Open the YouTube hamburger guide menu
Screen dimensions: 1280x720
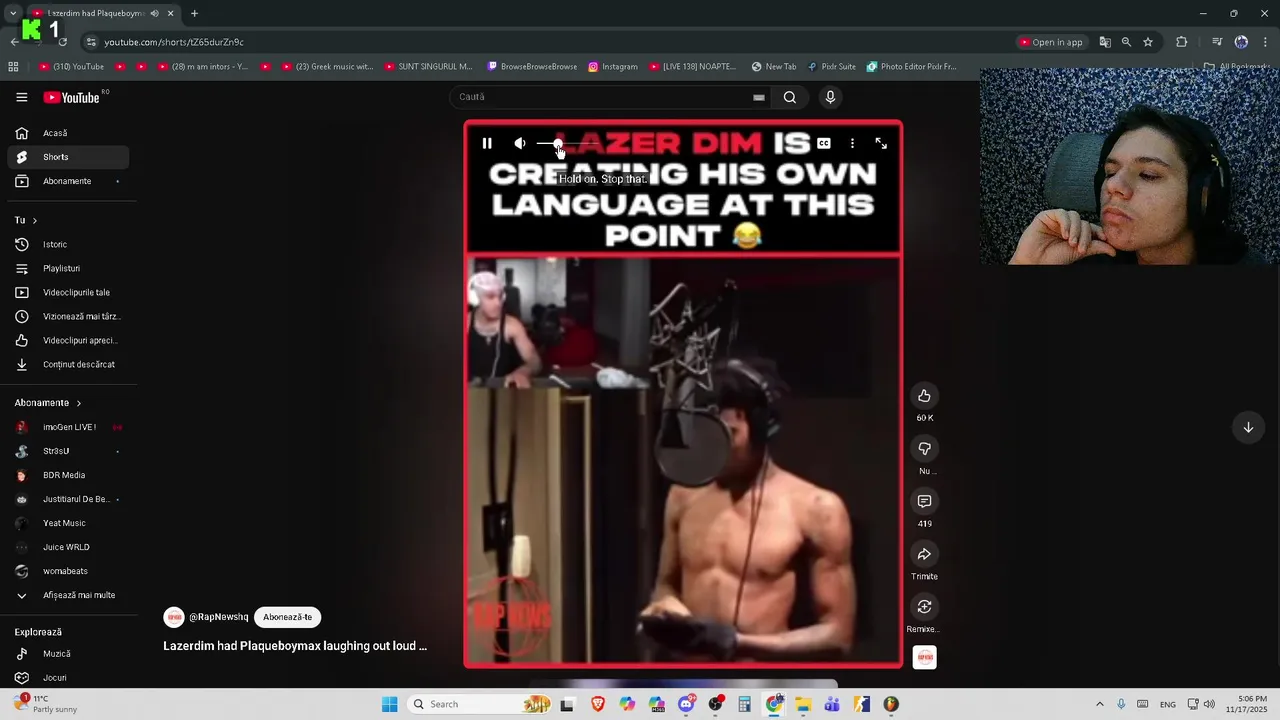click(x=22, y=97)
